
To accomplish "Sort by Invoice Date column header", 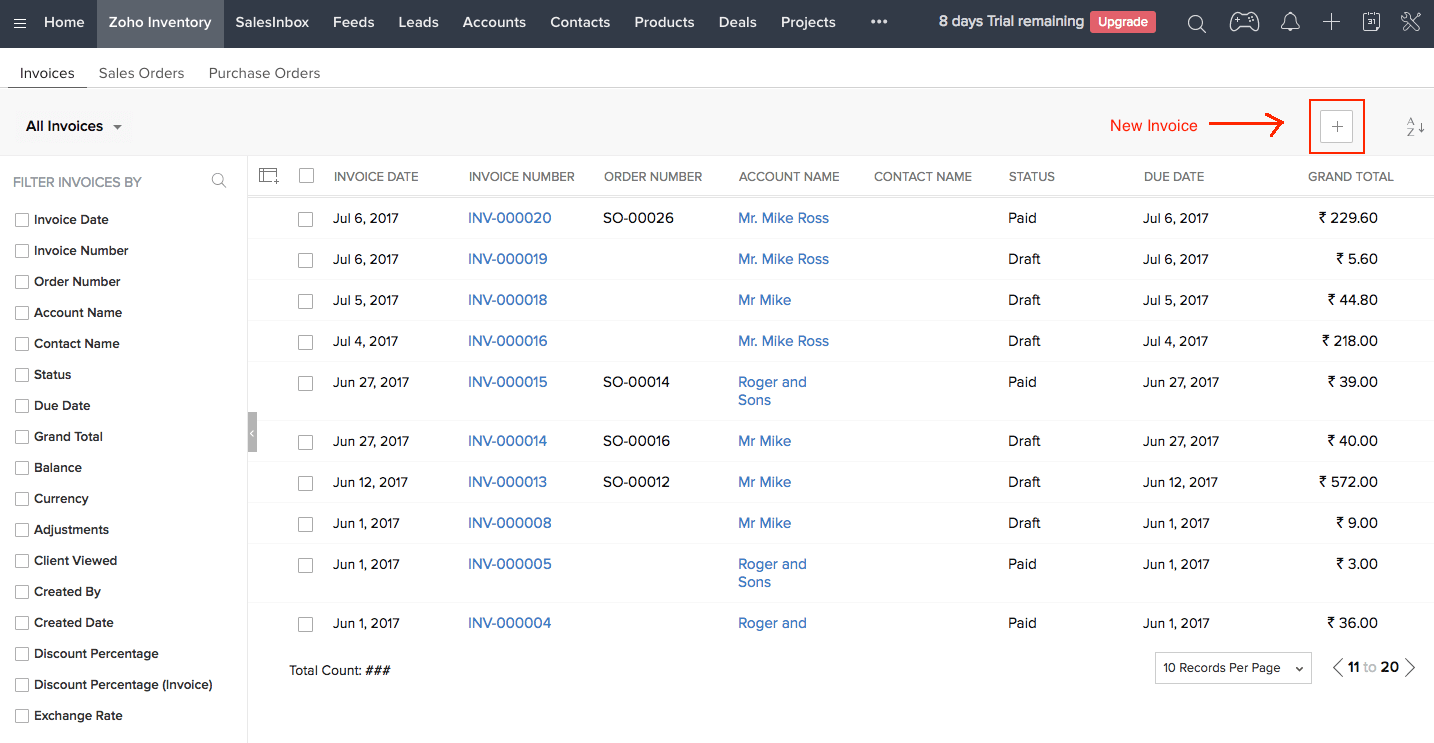I will coord(376,177).
